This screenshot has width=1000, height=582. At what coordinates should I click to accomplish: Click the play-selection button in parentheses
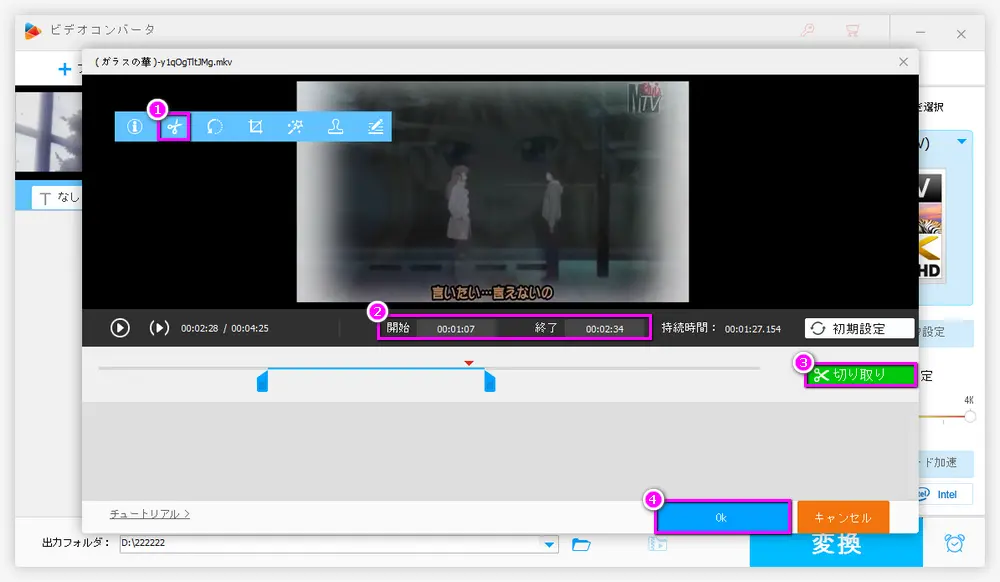click(x=159, y=328)
